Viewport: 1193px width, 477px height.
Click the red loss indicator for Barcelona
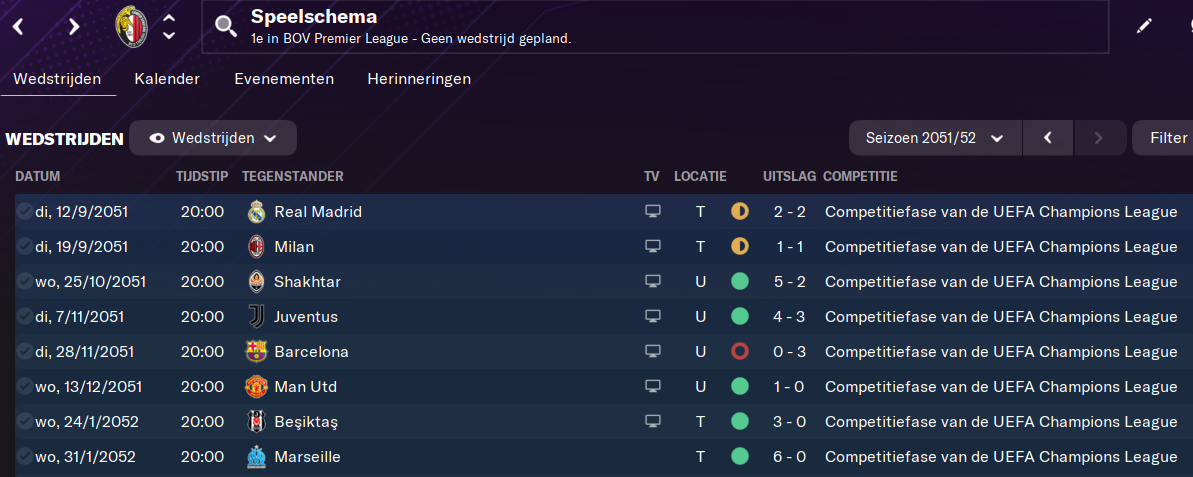[x=740, y=352]
